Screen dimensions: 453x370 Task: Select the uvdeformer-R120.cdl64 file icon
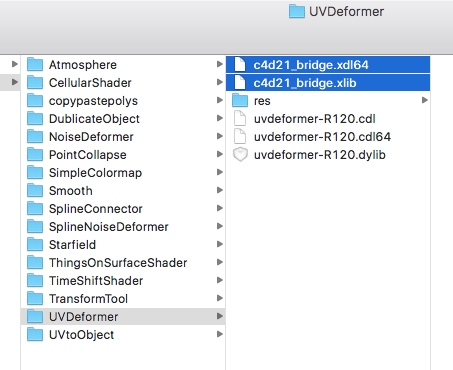tap(240, 136)
